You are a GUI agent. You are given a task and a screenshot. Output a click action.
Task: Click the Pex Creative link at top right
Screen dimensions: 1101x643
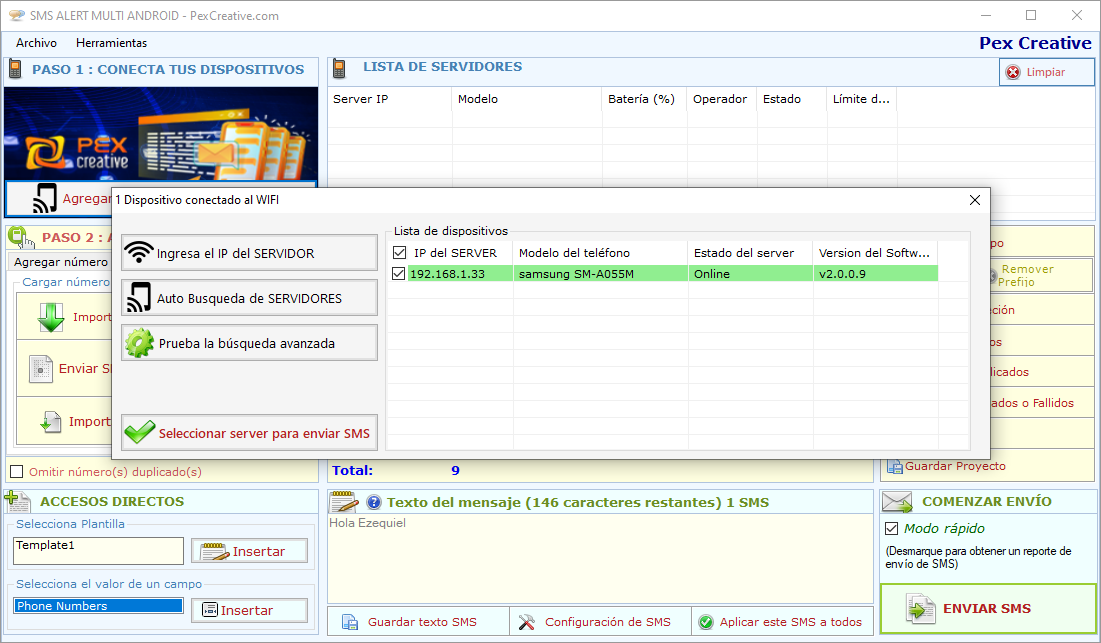pos(1035,43)
